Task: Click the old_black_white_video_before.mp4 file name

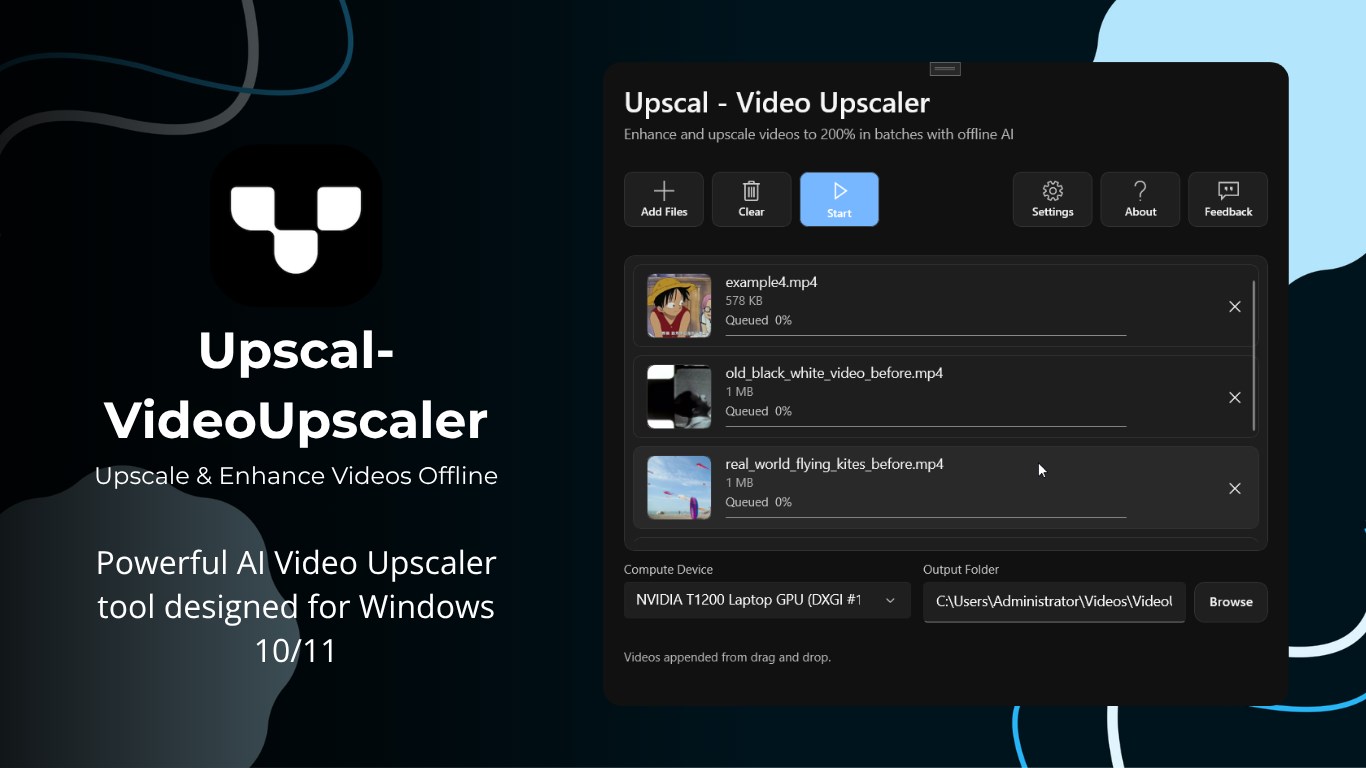Action: pos(834,373)
